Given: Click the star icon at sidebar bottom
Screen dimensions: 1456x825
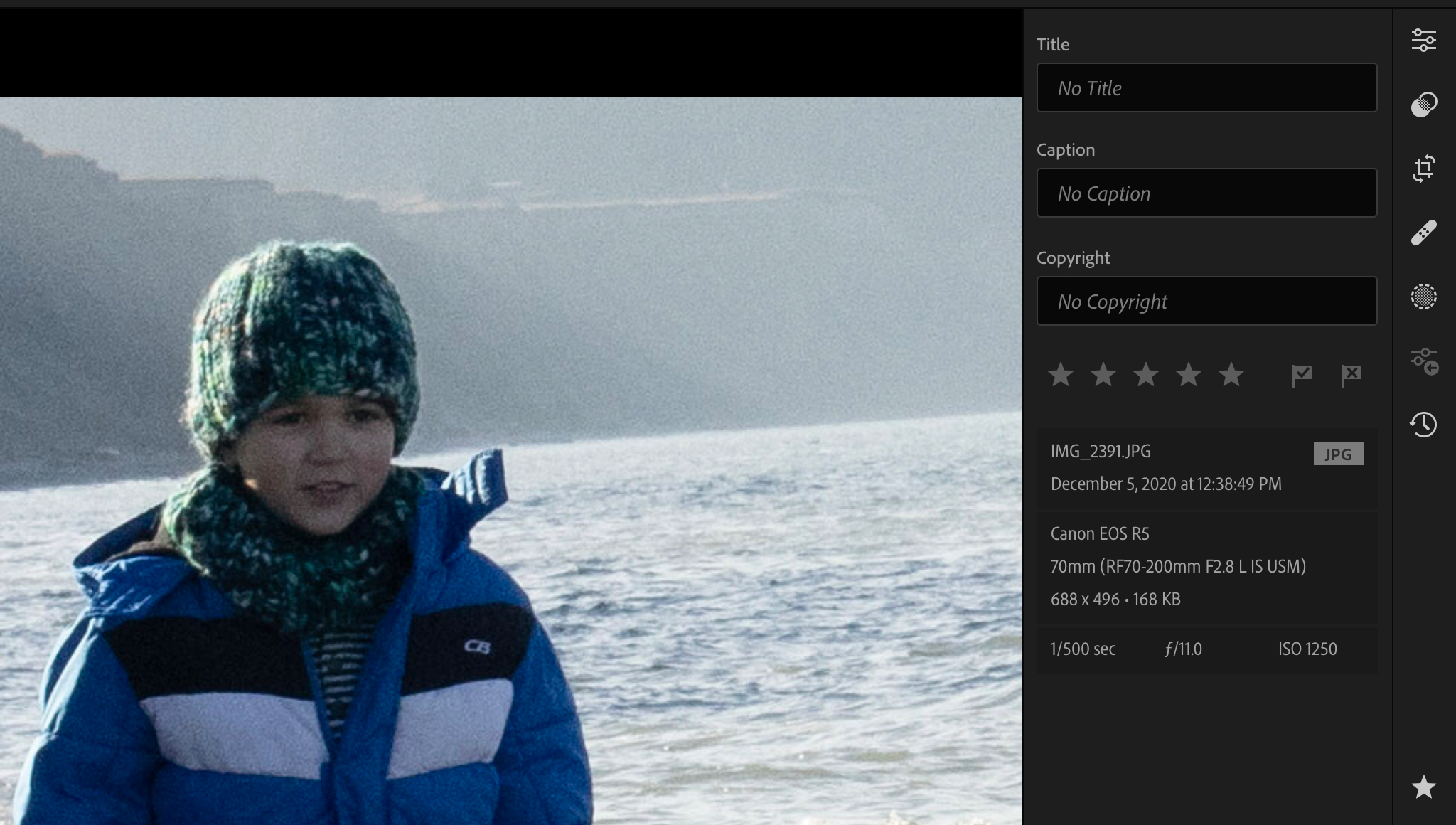Looking at the screenshot, I should (1423, 787).
